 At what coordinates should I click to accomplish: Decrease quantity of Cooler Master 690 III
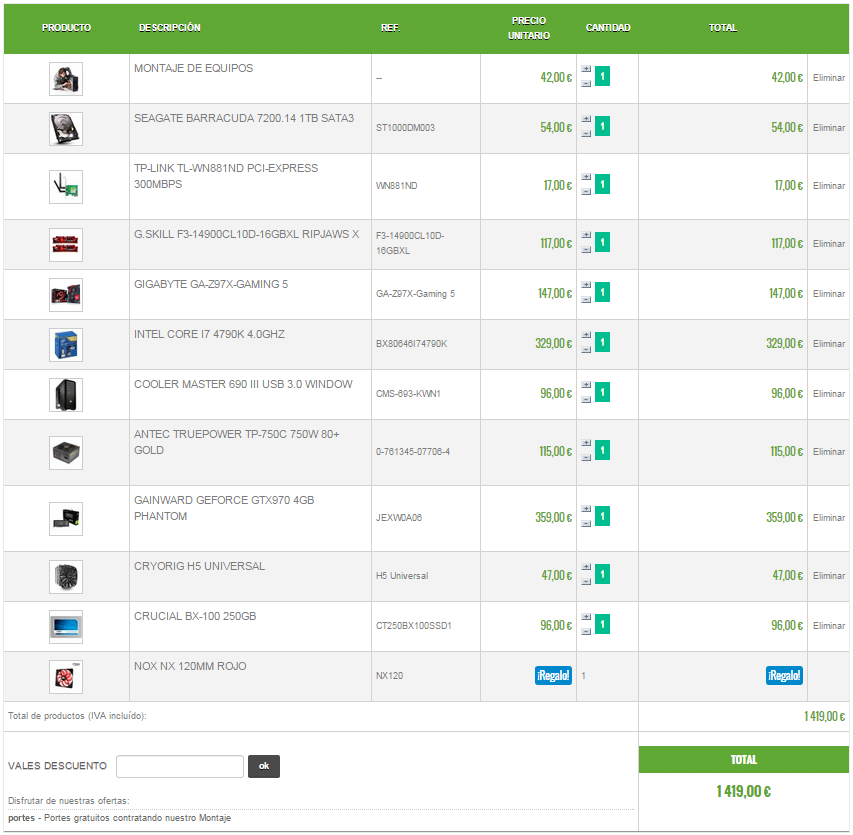coord(586,400)
